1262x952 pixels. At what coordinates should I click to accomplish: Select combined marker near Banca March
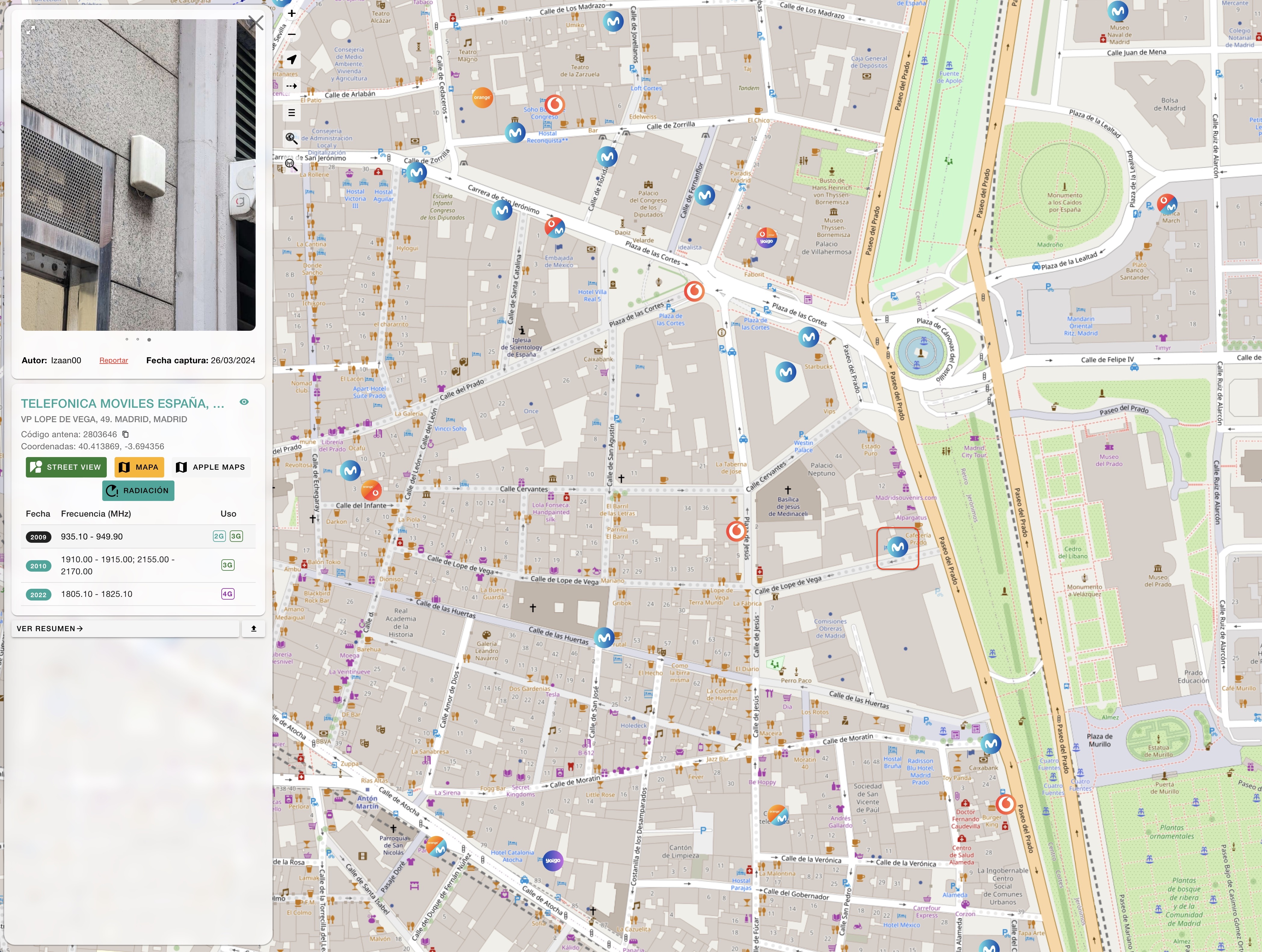pos(1167,205)
